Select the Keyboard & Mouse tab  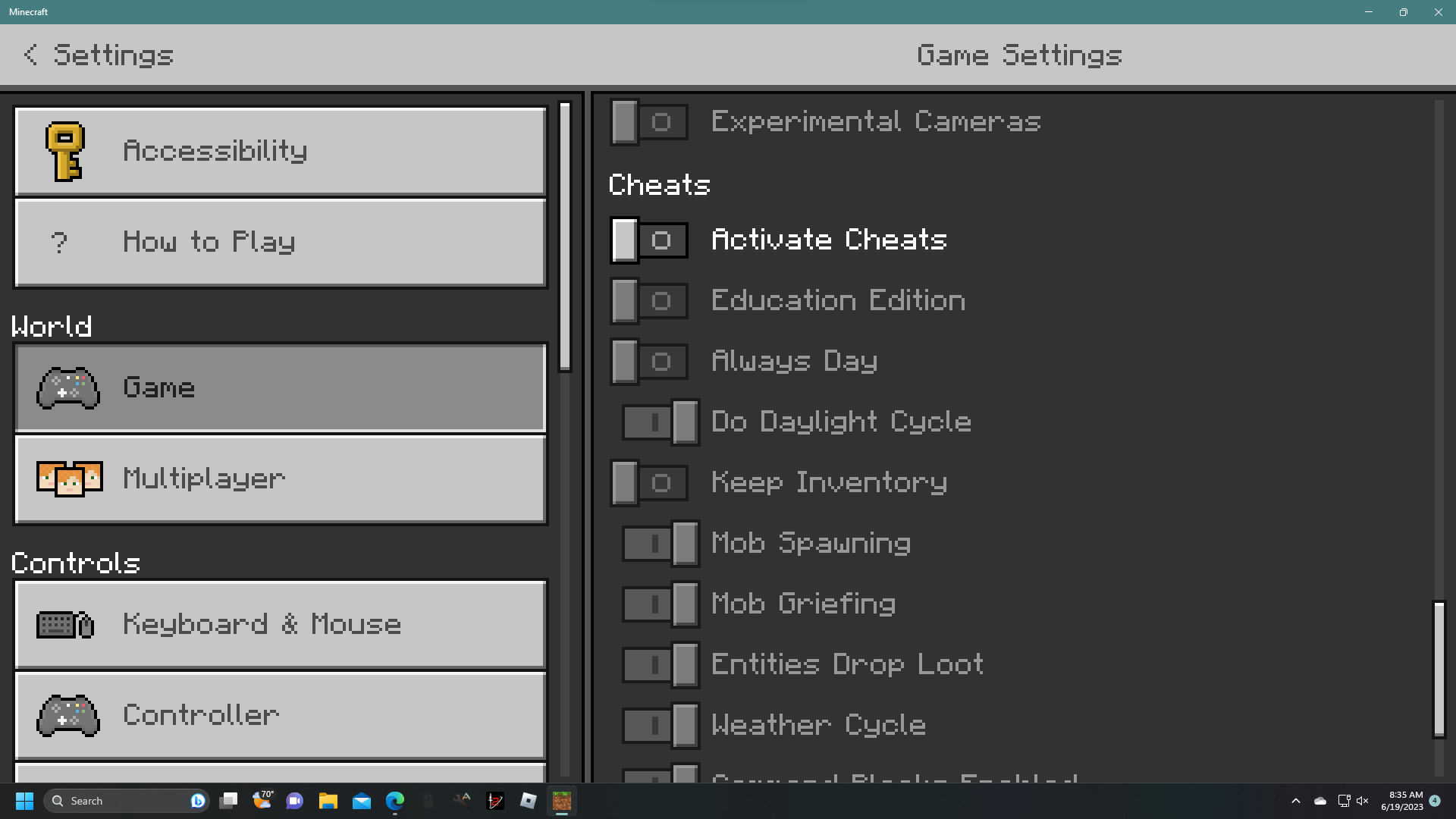tap(281, 625)
